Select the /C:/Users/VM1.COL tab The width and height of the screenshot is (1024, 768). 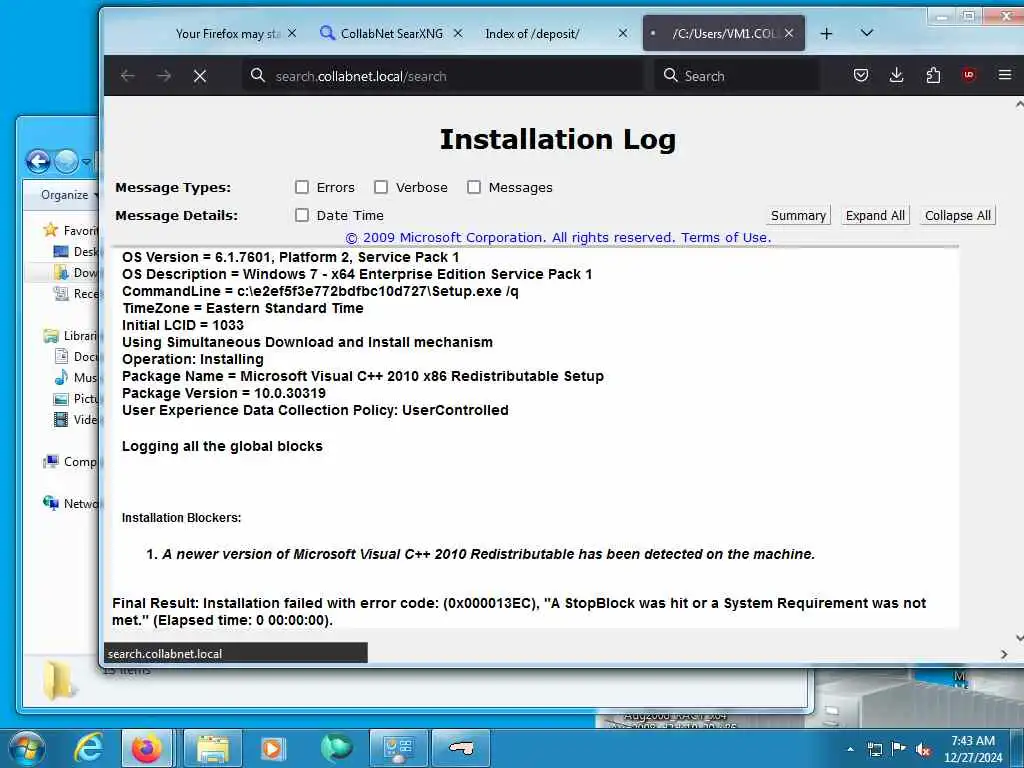point(724,33)
